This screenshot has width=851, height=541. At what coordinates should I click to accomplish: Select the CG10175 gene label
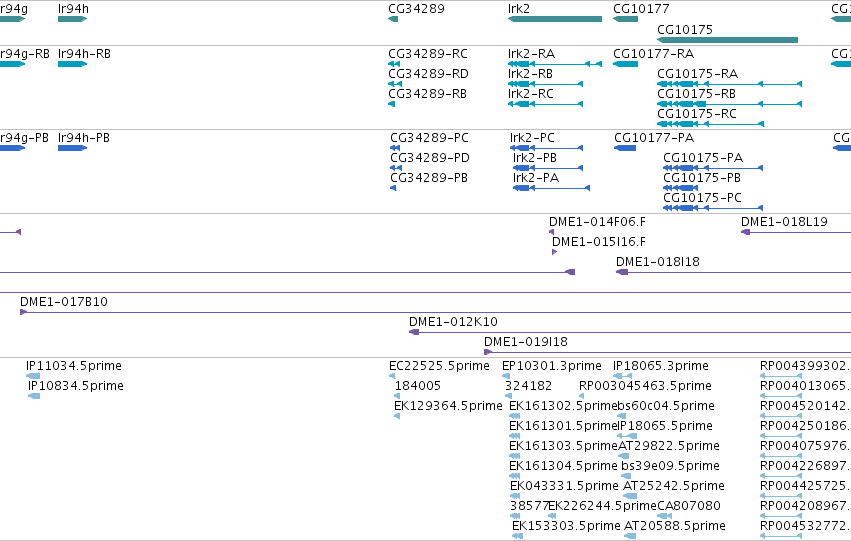[x=685, y=29]
